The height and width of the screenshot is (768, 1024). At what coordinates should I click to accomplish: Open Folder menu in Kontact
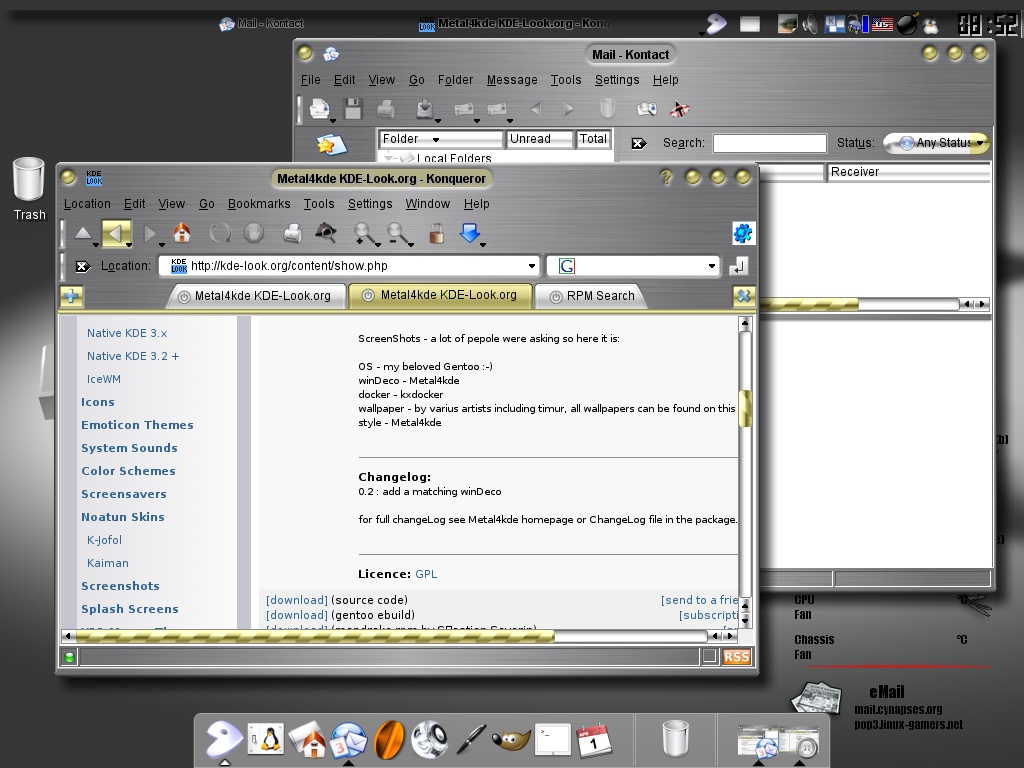click(x=455, y=80)
